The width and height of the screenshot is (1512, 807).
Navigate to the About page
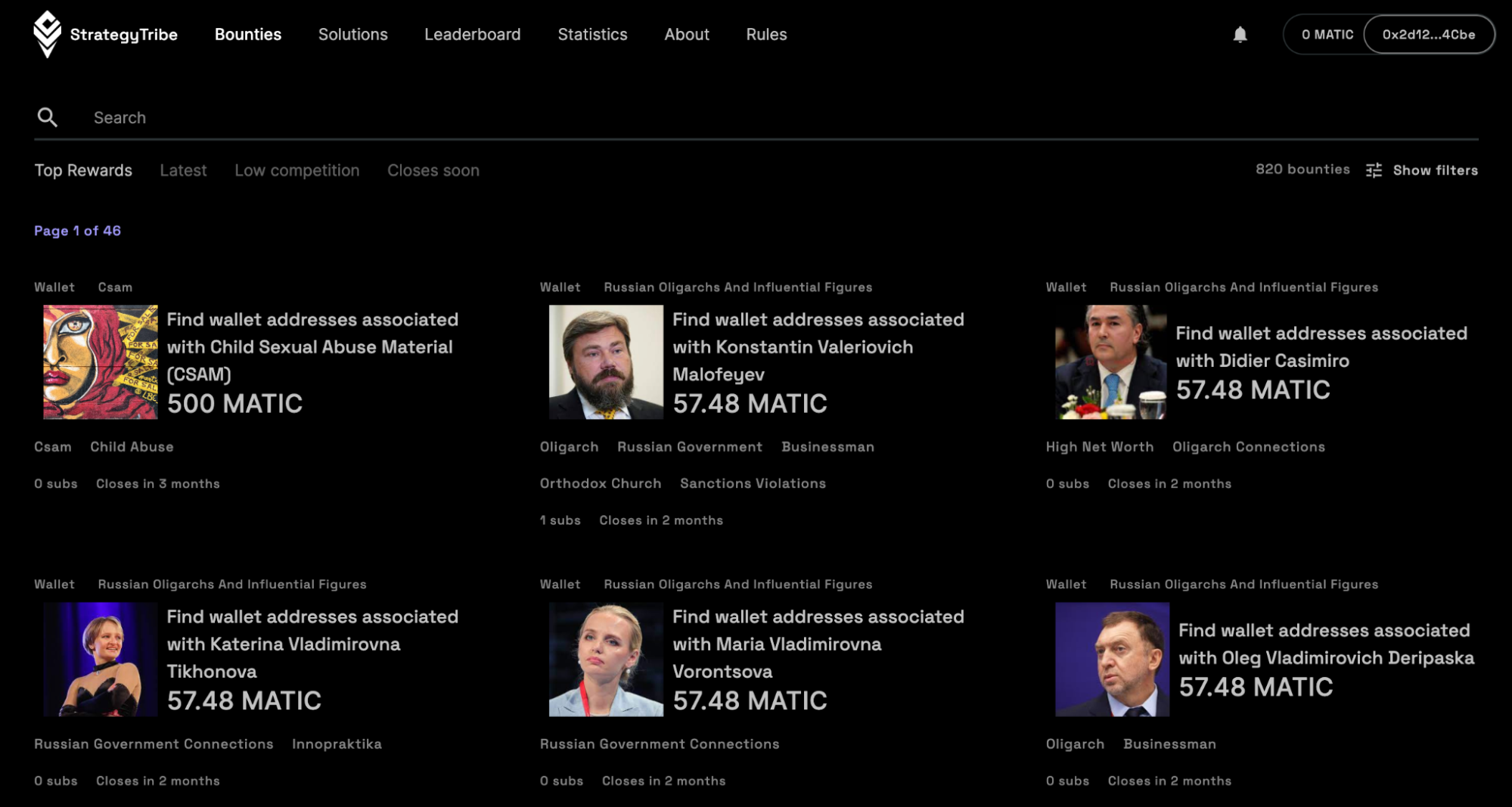(x=686, y=35)
